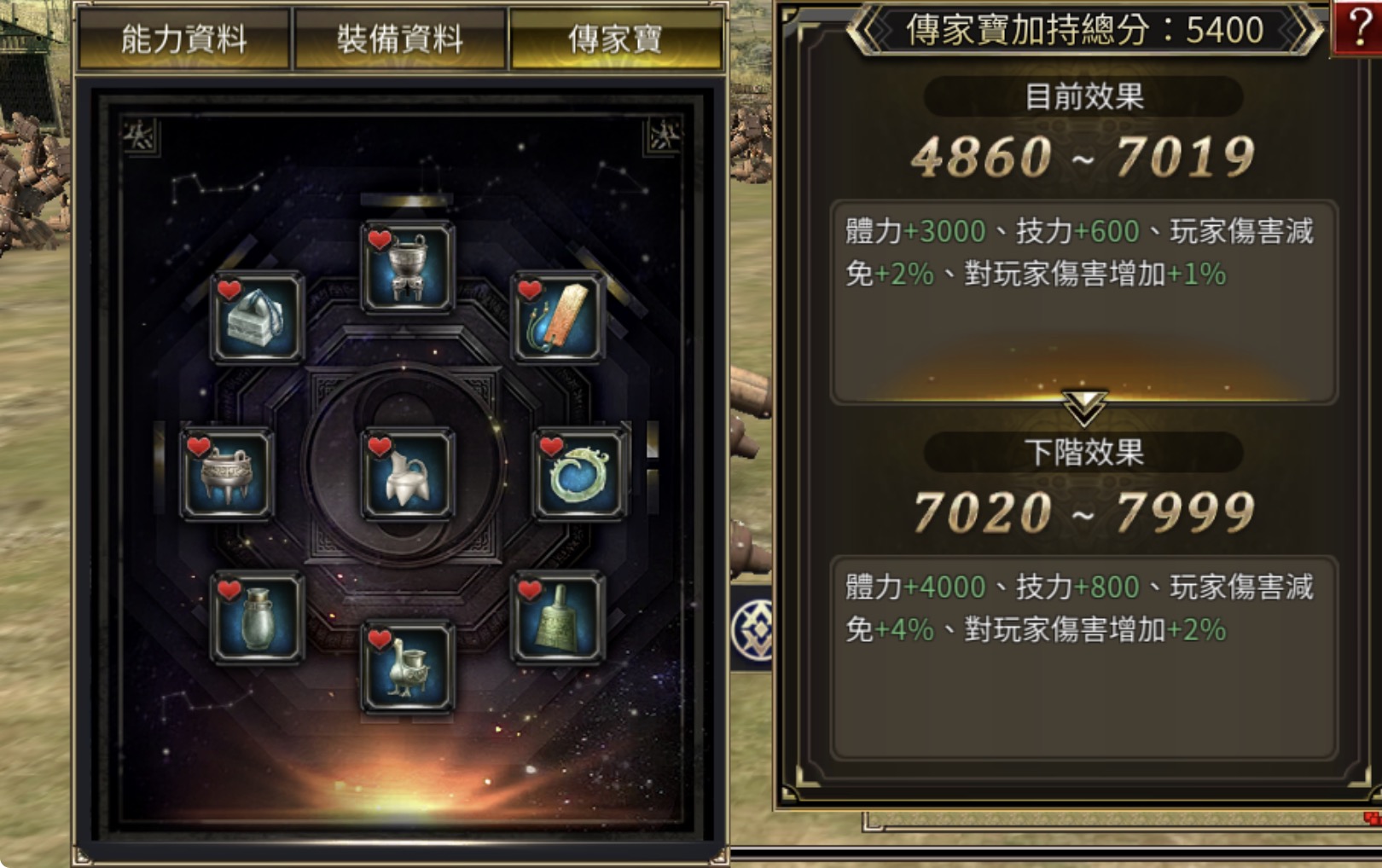Select the round bronze ding heirloom
The width and height of the screenshot is (1382, 868).
(x=226, y=474)
